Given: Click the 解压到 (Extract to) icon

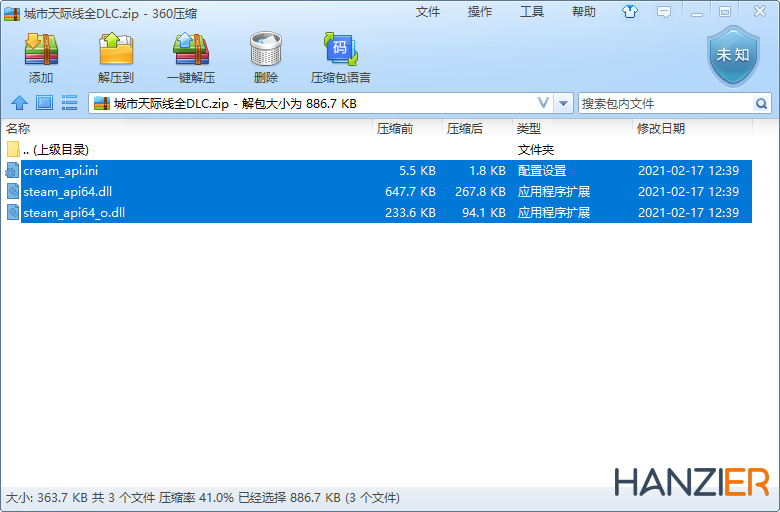Looking at the screenshot, I should (116, 49).
